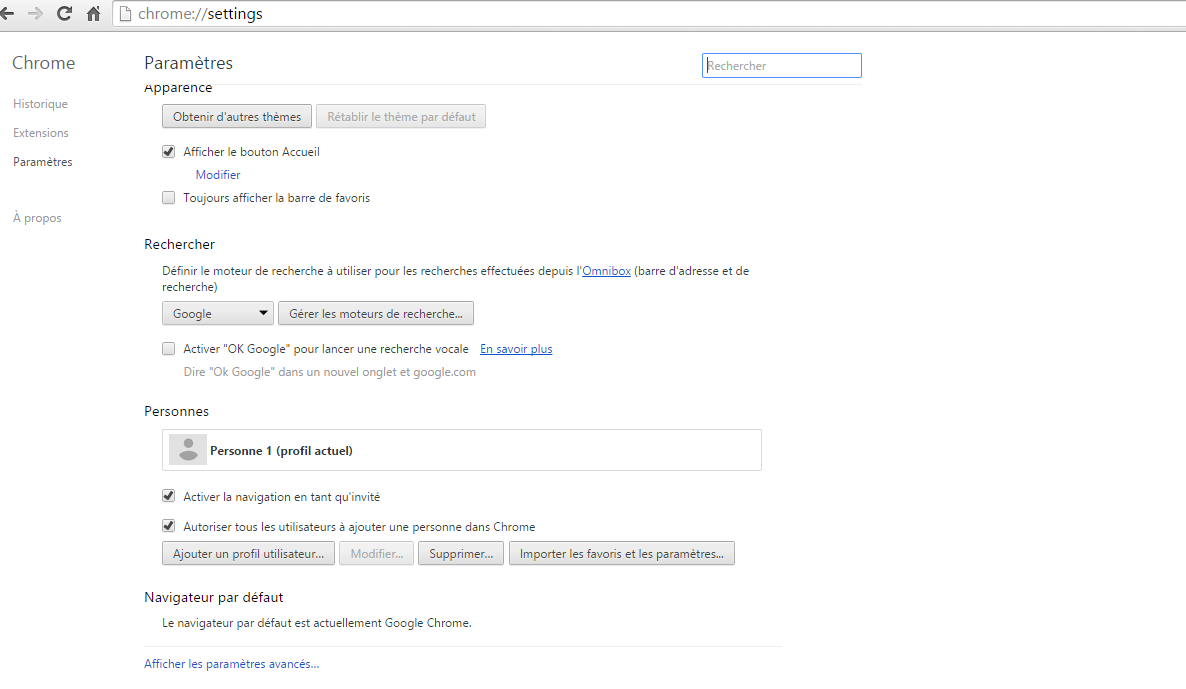Select the Personne 1 profile avatar
The width and height of the screenshot is (1186, 689).
point(188,450)
